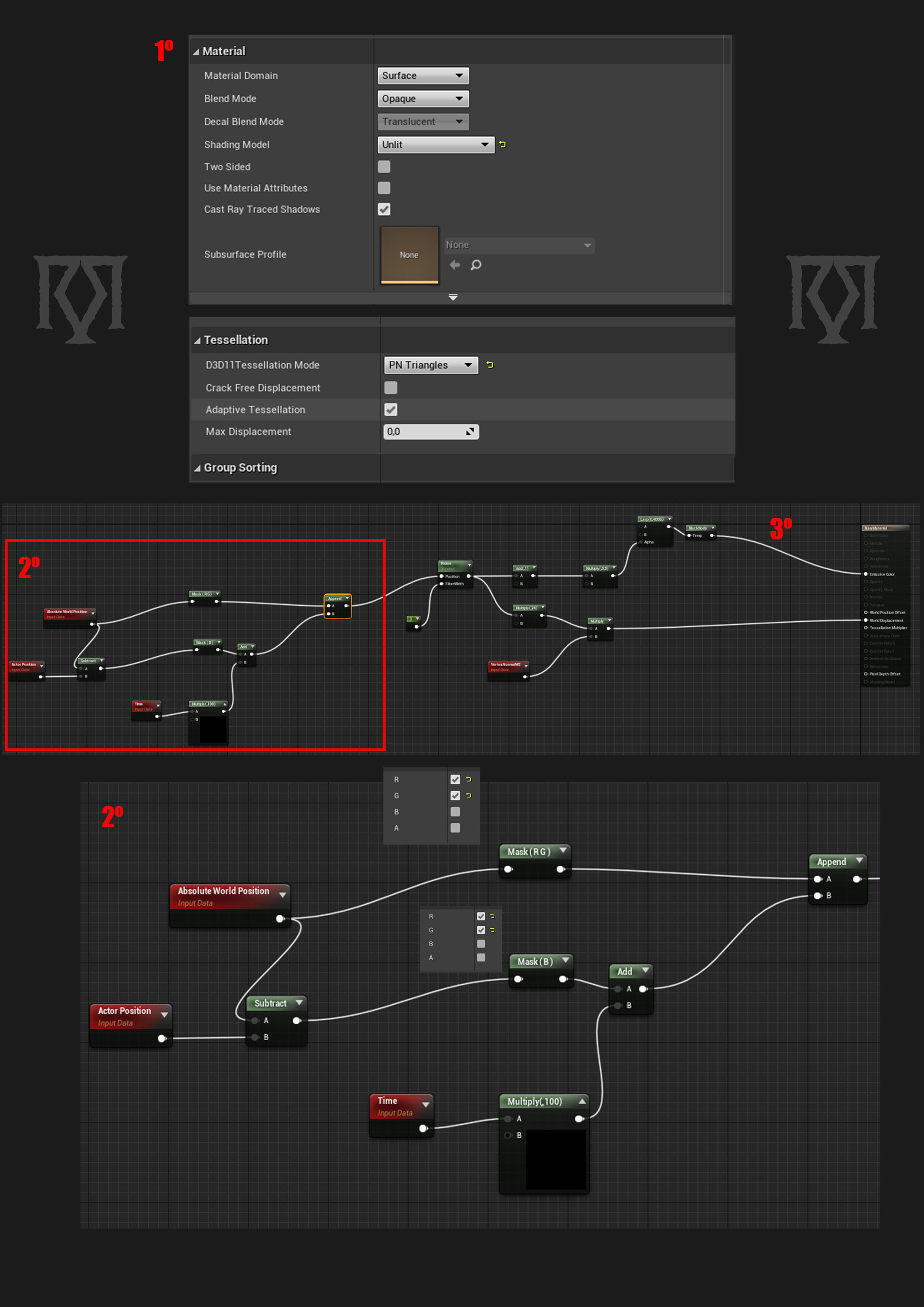This screenshot has width=924, height=1307.
Task: Open the Shading Model dropdown
Action: click(x=436, y=144)
